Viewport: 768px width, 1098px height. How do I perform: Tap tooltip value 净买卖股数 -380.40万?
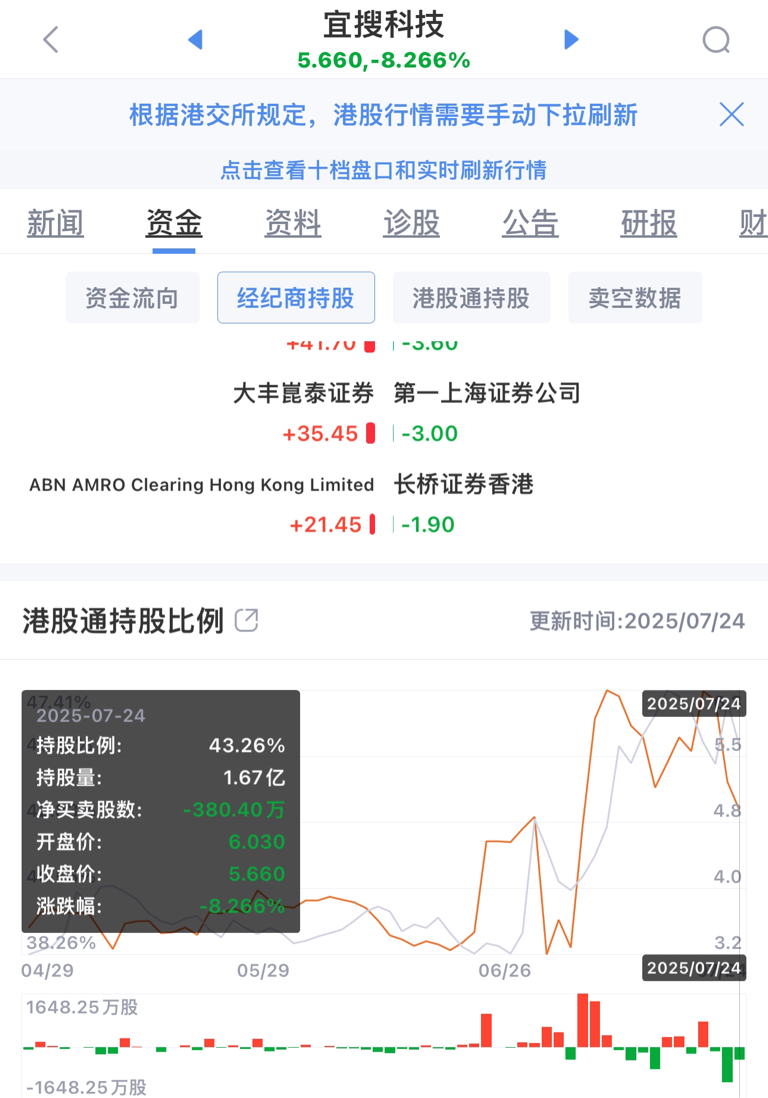click(x=234, y=809)
